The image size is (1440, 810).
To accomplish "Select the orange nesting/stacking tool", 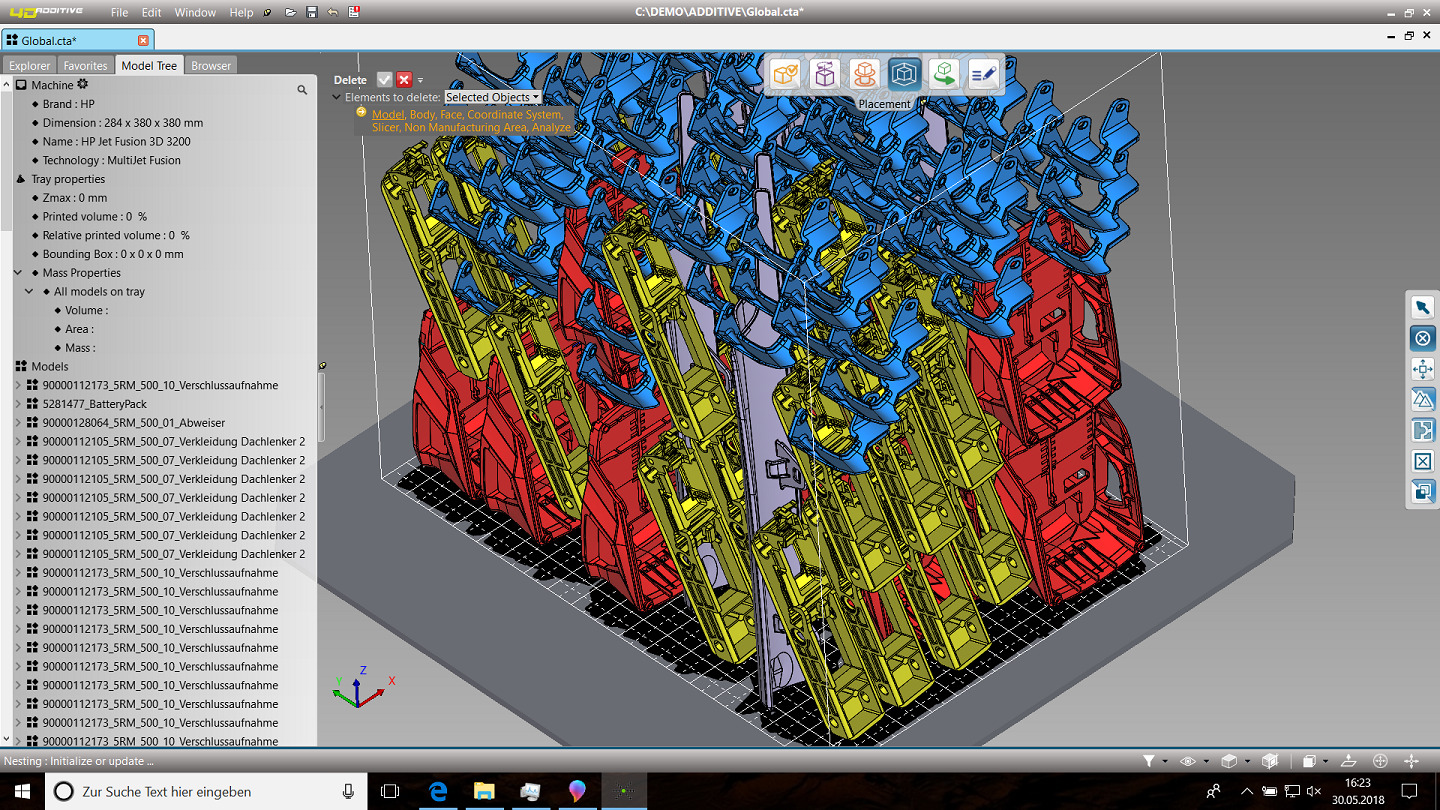I will click(x=864, y=73).
